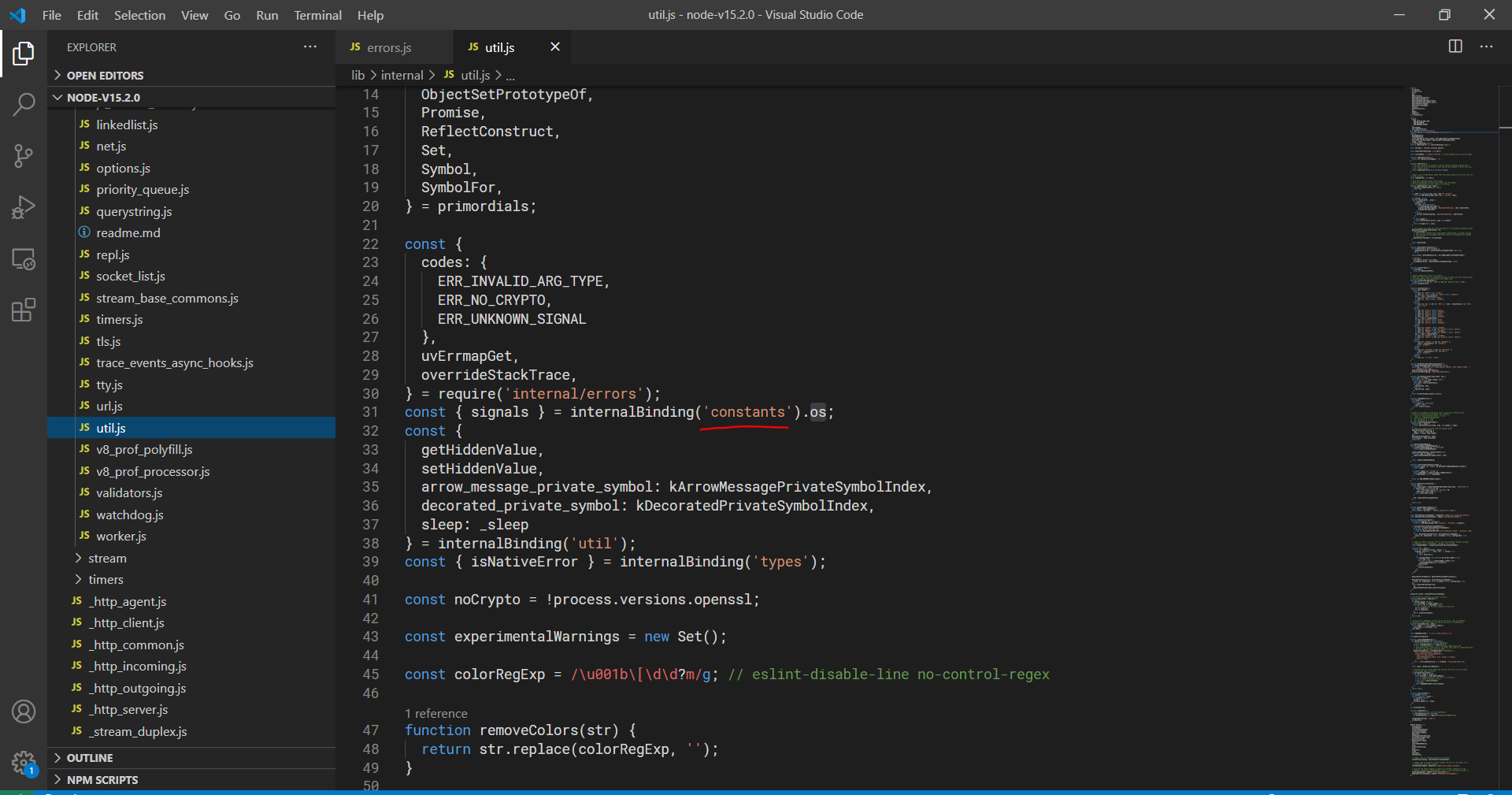Click the Remote Explorer icon
Image resolution: width=1512 pixels, height=795 pixels.
(24, 258)
